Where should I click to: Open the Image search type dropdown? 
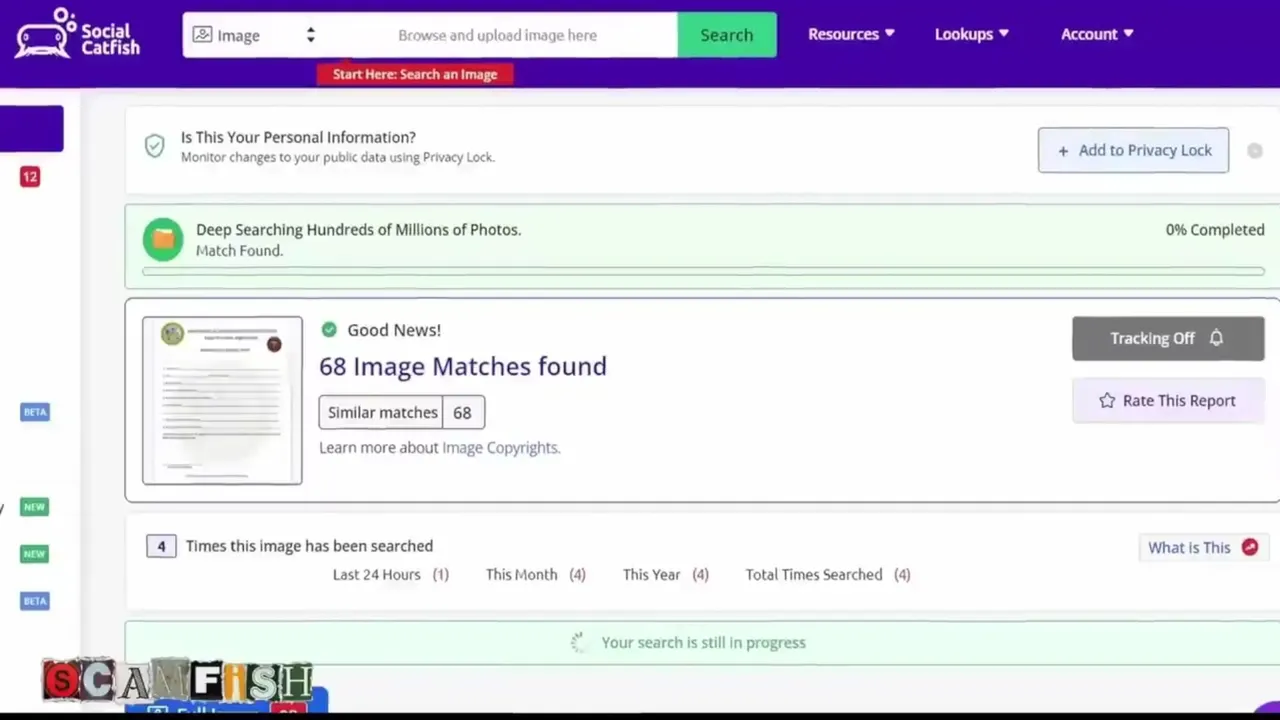[x=254, y=35]
